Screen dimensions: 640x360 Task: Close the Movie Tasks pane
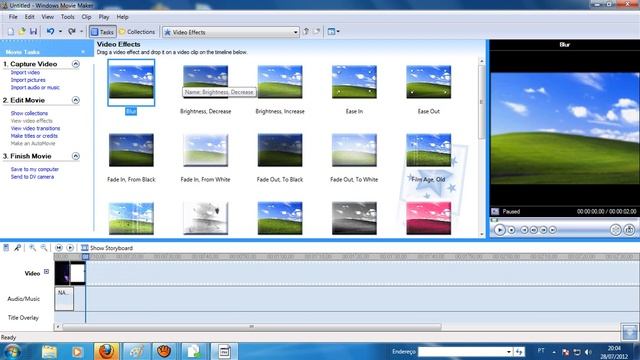tap(83, 52)
